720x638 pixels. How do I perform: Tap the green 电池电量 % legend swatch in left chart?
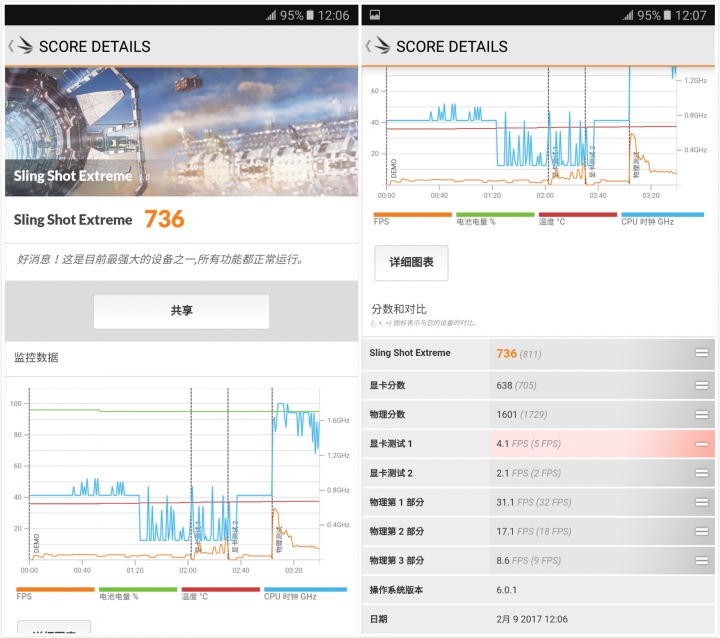click(x=138, y=589)
